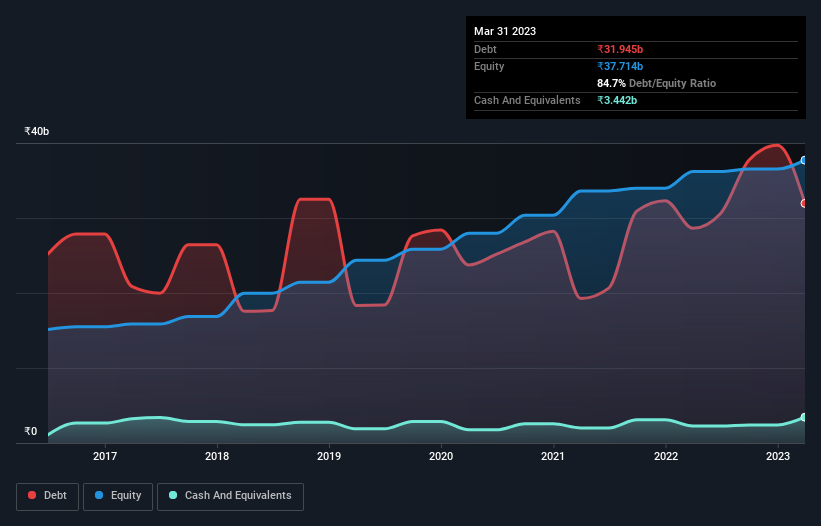821x526 pixels.
Task: Toggle the Debt legend button
Action: (x=47, y=496)
